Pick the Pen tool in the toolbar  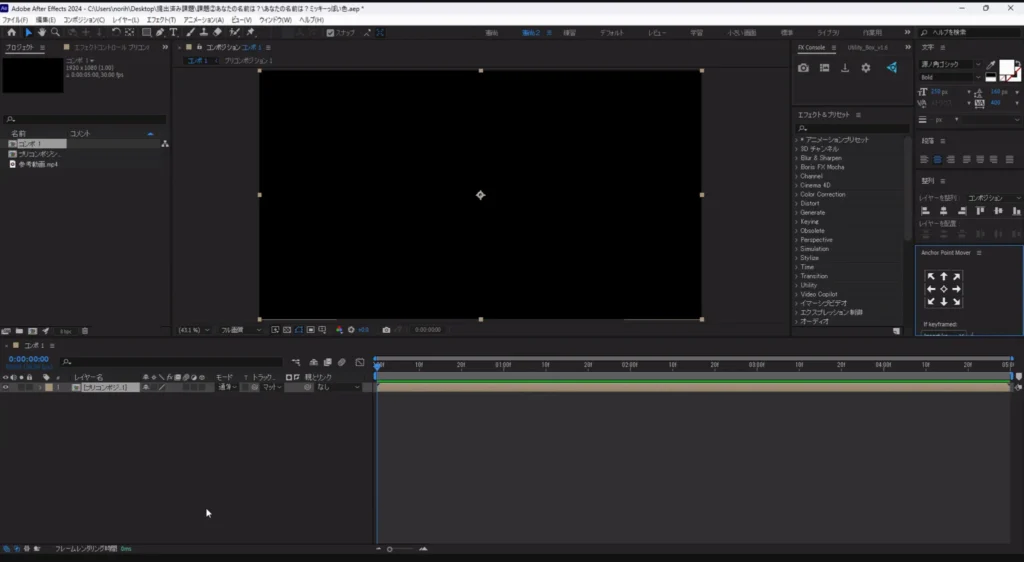160,33
